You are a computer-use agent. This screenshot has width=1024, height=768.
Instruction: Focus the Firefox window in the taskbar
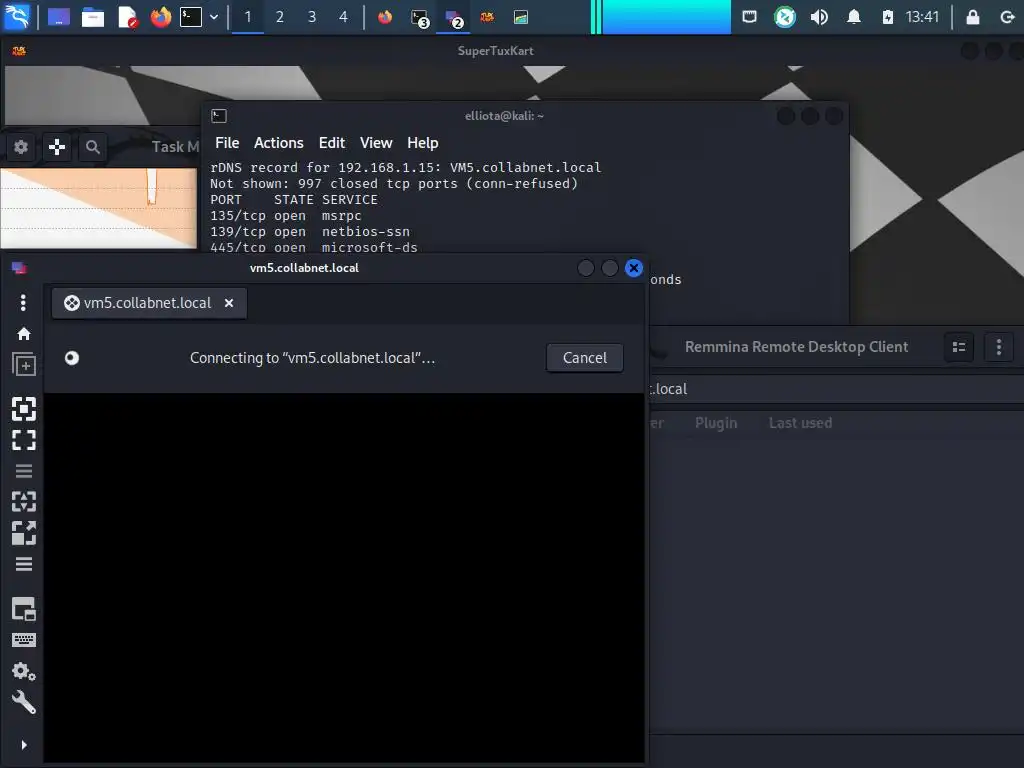[385, 17]
